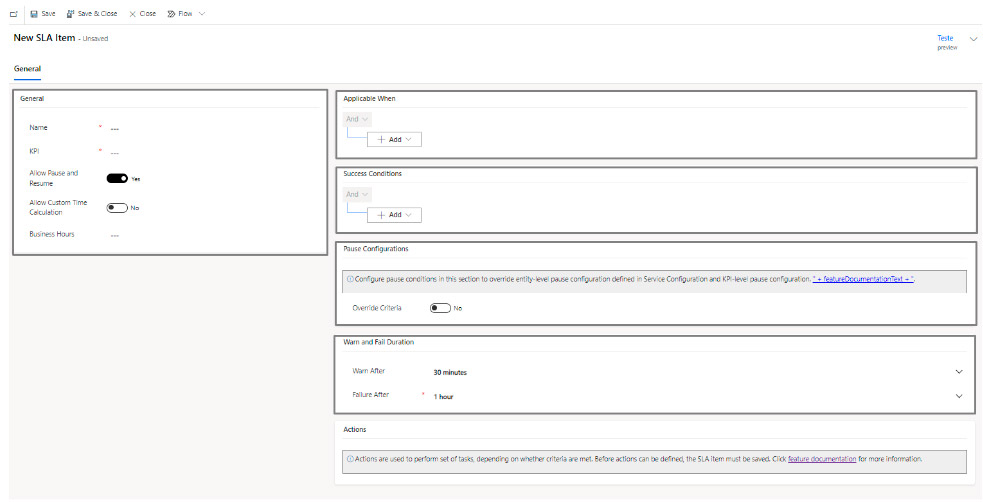Expand the Warn After duration dropdown
Screen dimensions: 983x502
coord(958,372)
